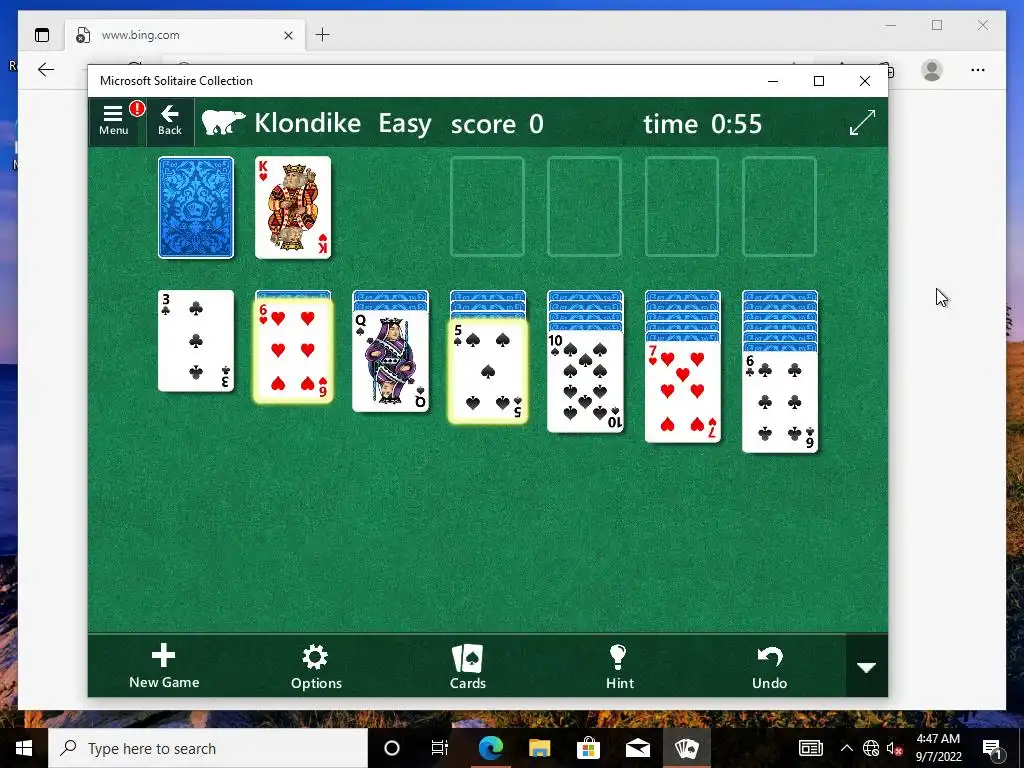Screen dimensions: 1024x768
Task: Open the Solitaire Menu hamburger icon
Action: pos(113,121)
